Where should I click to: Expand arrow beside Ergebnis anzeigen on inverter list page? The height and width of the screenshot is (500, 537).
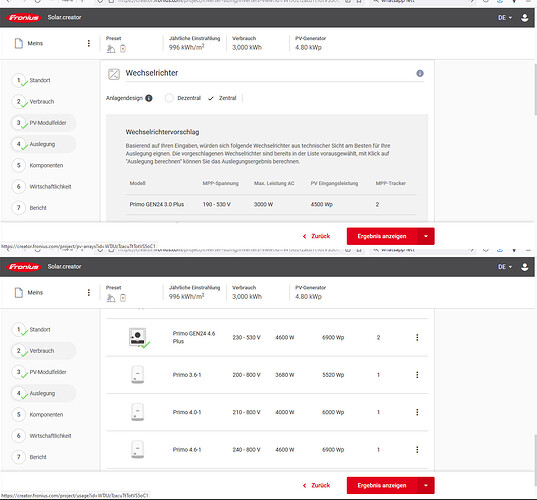coord(426,486)
